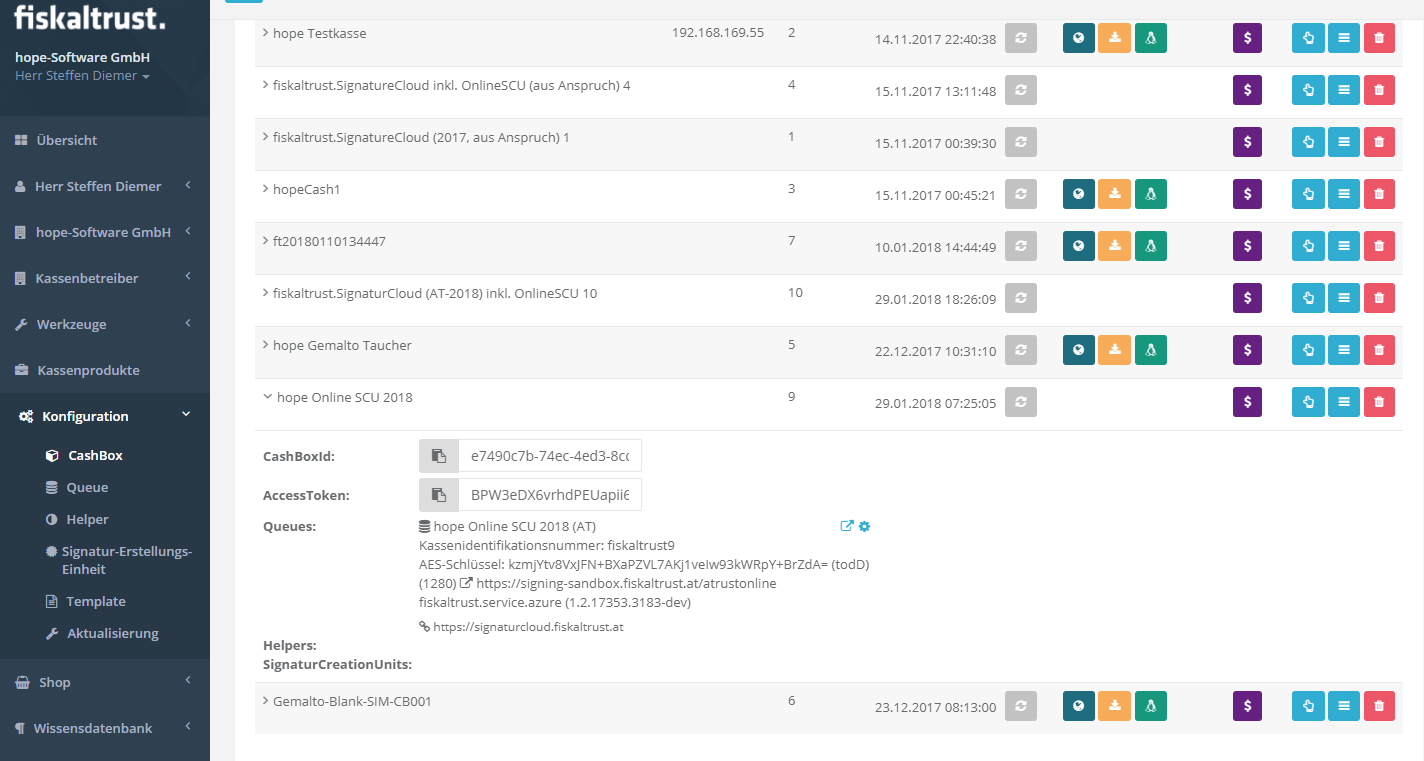Go to the Queue configuration page

(87, 487)
